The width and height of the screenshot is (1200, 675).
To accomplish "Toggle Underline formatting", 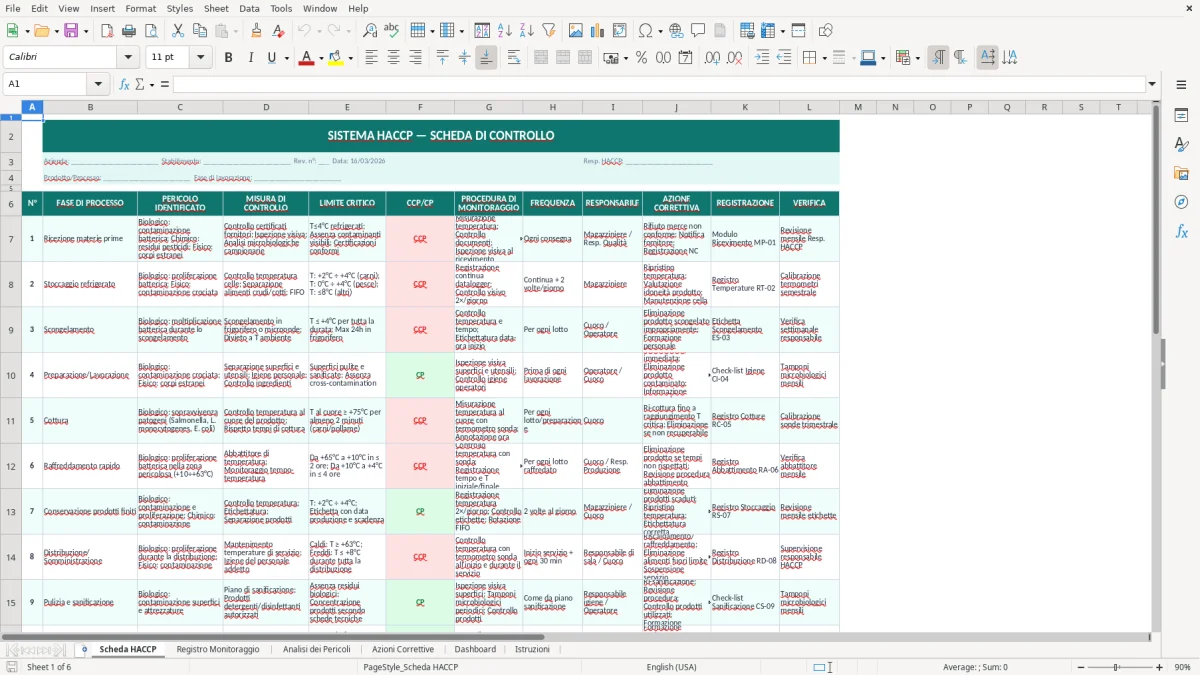I will 271,58.
